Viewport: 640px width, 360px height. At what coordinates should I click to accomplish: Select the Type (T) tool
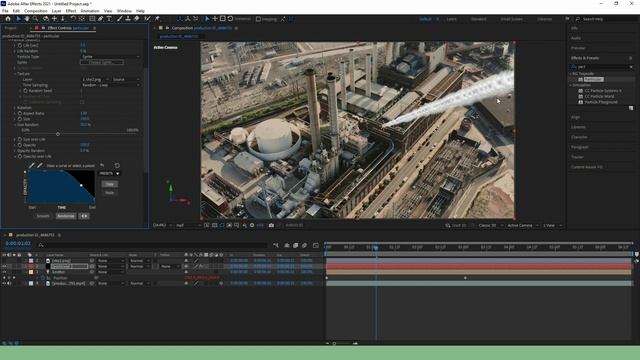[x=109, y=19]
